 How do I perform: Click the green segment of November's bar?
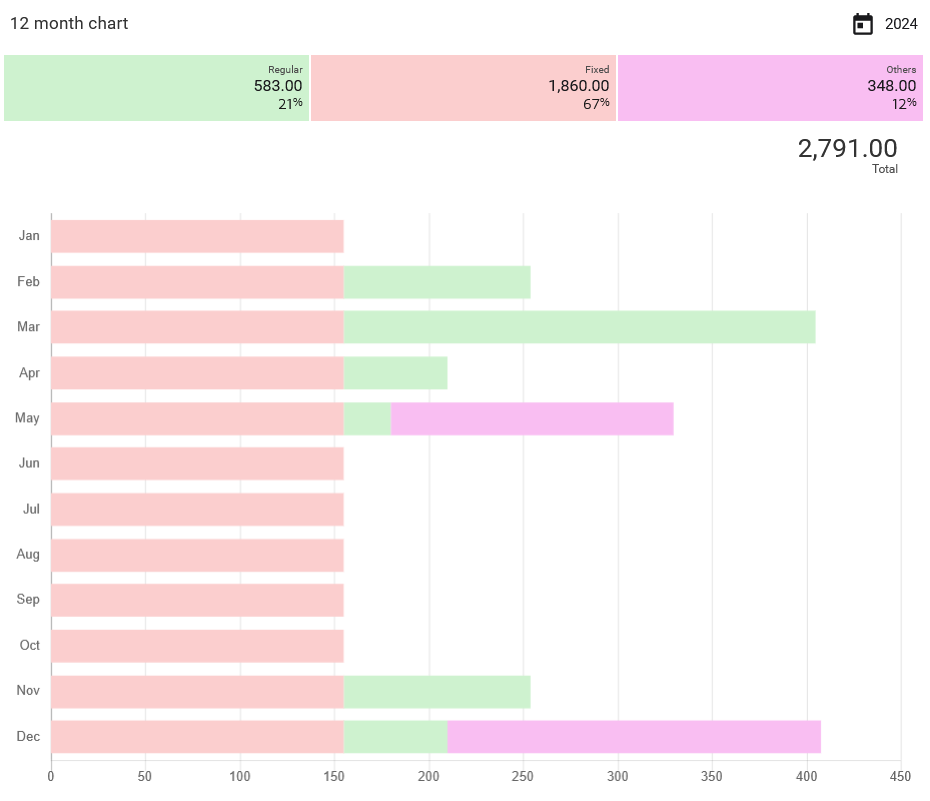point(435,690)
